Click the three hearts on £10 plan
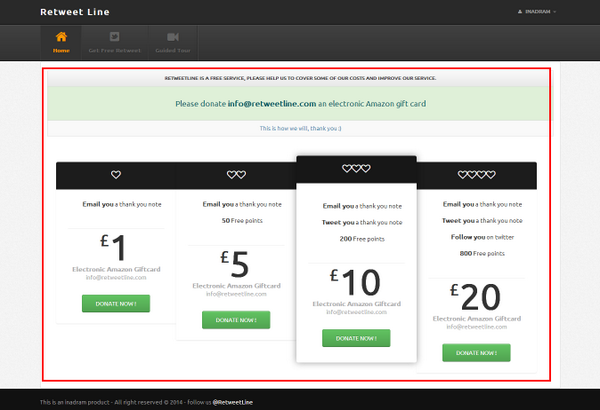The height and width of the screenshot is (410, 600). click(356, 168)
